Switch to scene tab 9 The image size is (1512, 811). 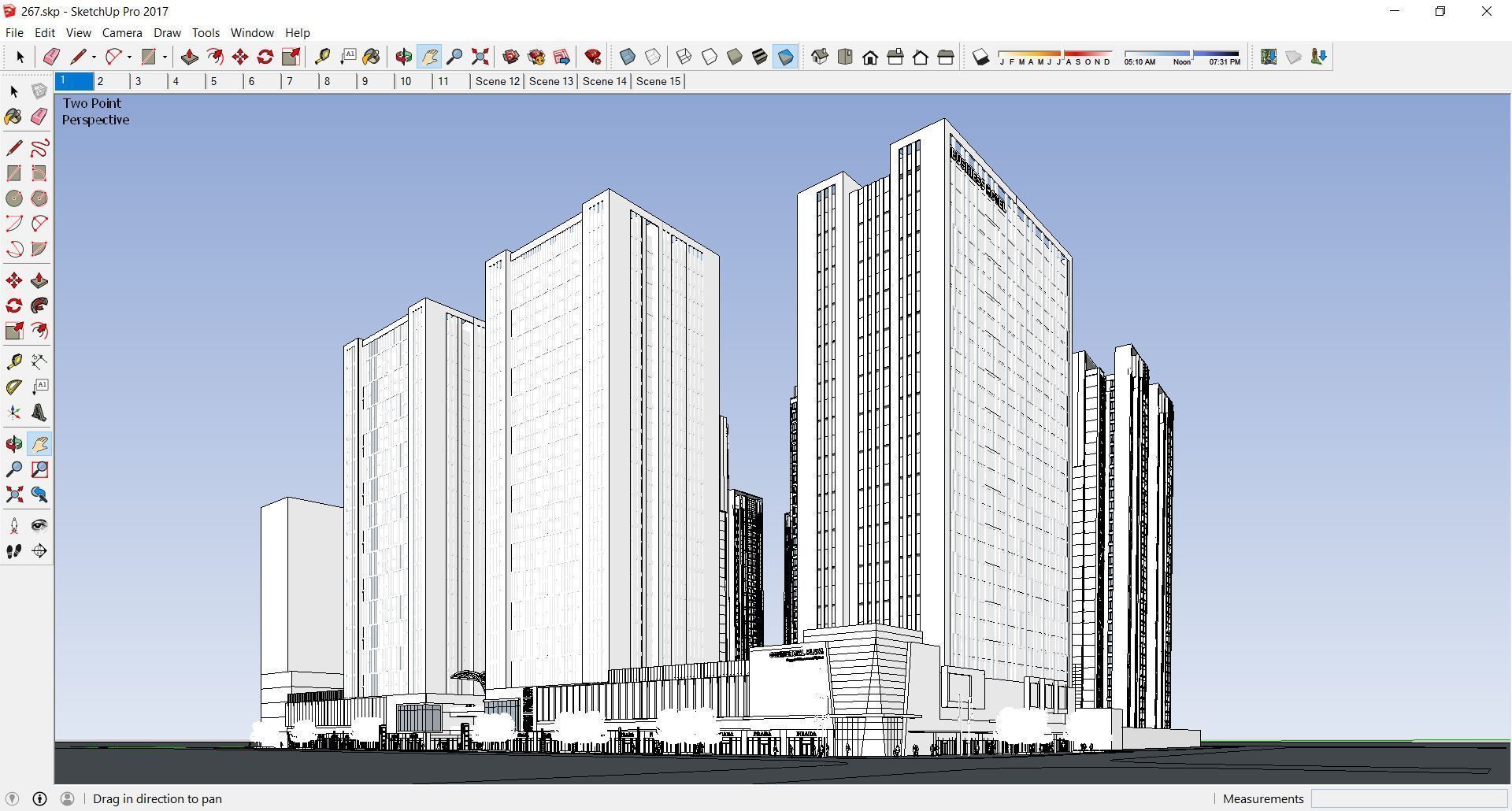(x=376, y=81)
